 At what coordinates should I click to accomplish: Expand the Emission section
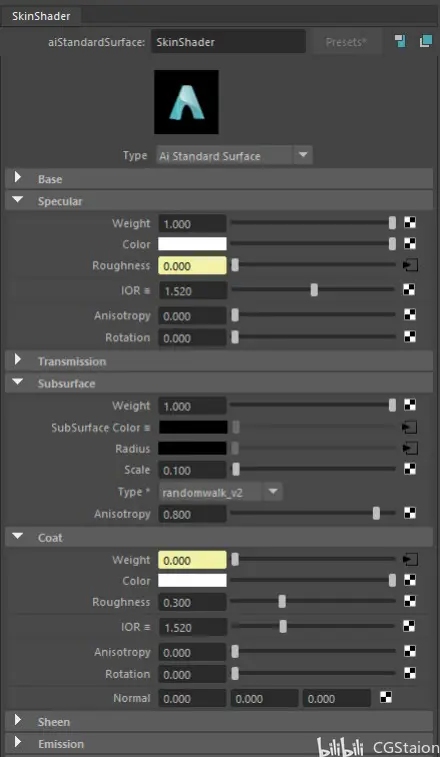click(18, 742)
